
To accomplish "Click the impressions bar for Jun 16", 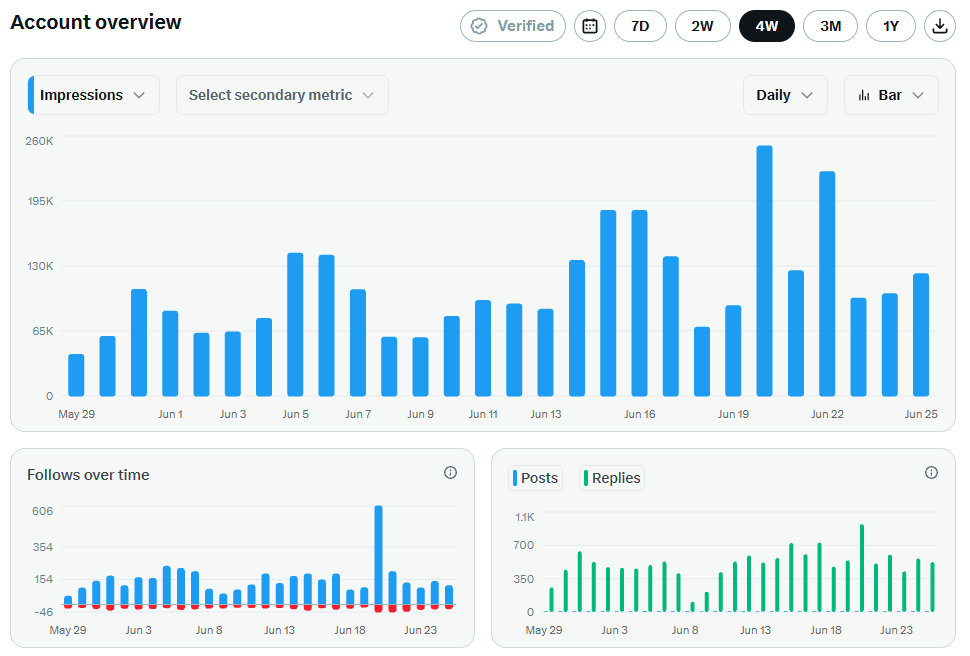I will pyautogui.click(x=640, y=303).
